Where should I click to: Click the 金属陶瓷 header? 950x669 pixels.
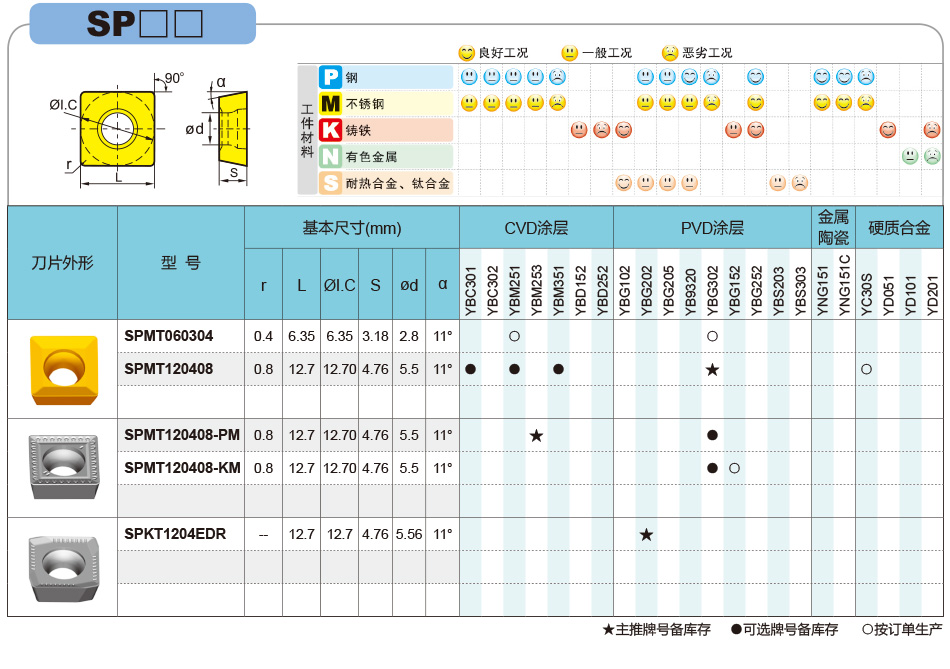[x=834, y=227]
